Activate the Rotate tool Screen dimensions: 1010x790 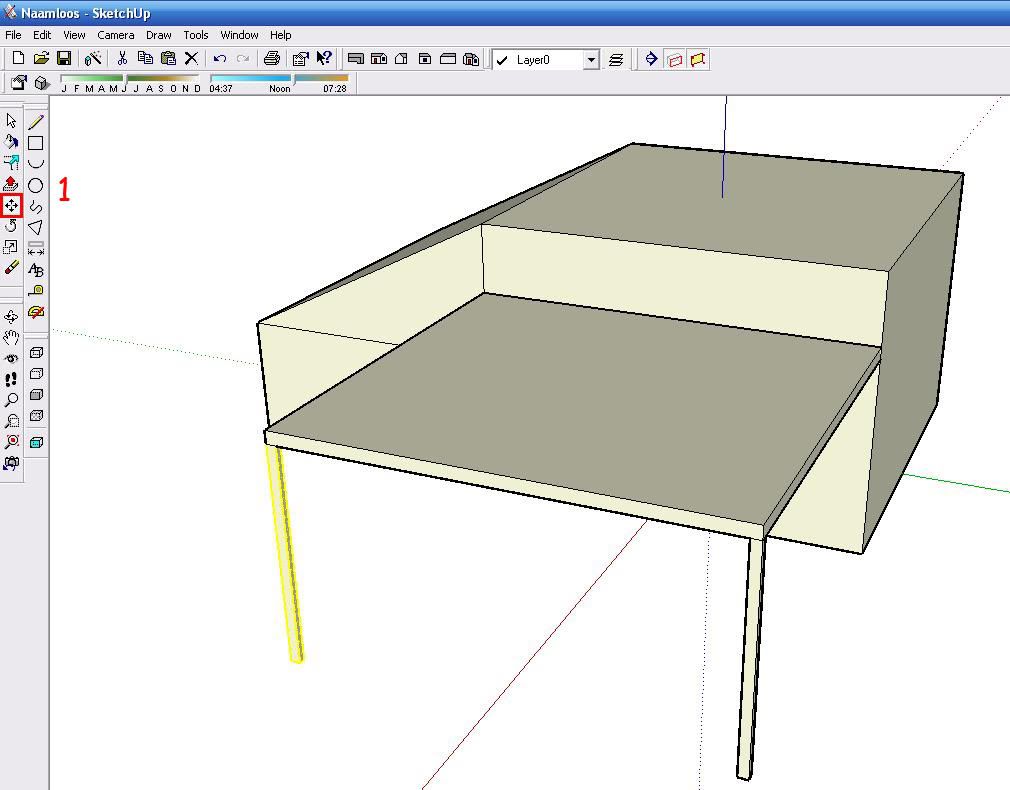pos(11,226)
